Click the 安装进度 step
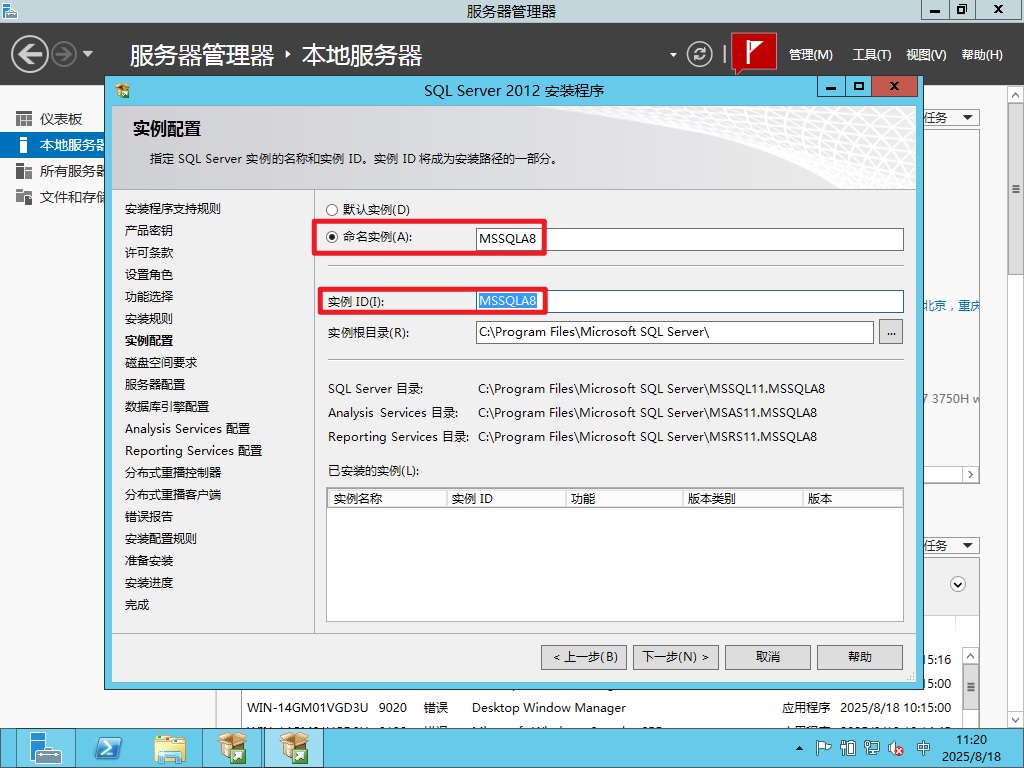The width and height of the screenshot is (1024, 768). 149,583
